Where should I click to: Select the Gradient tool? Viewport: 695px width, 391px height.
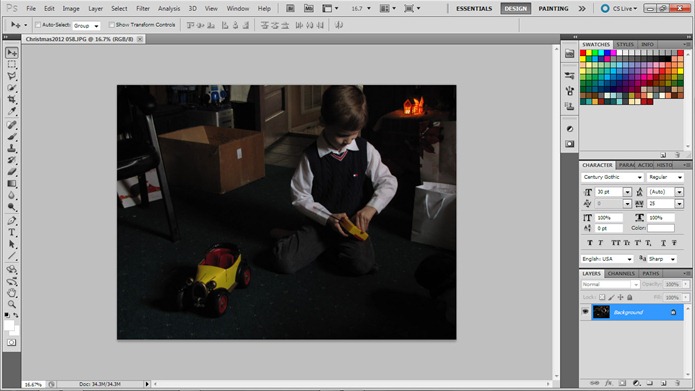12,183
